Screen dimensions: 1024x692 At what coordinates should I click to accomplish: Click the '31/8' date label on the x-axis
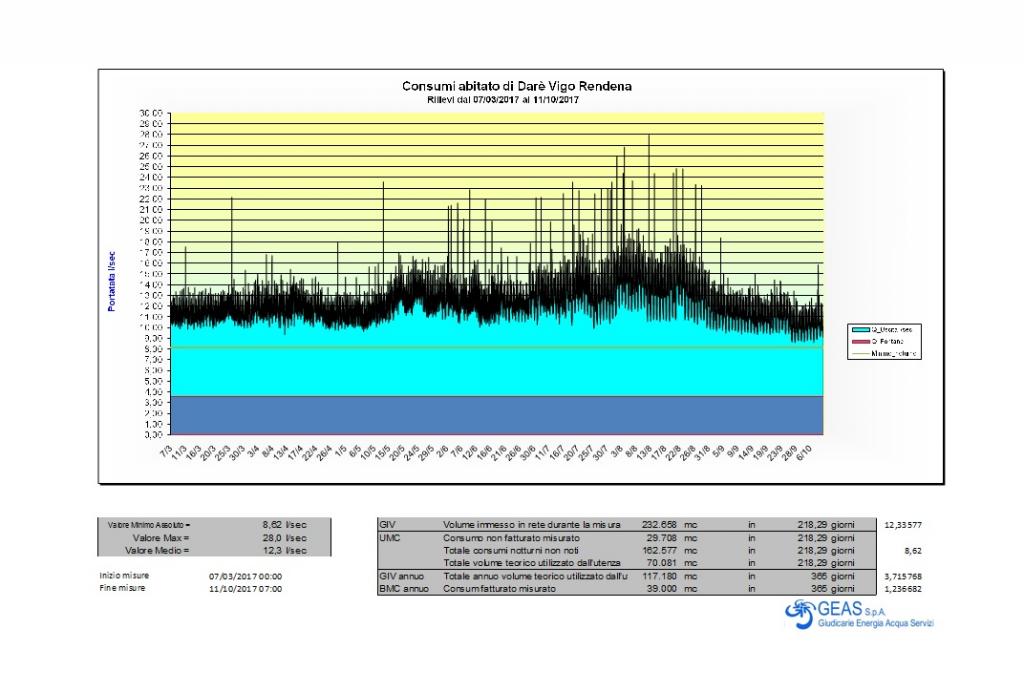point(703,452)
